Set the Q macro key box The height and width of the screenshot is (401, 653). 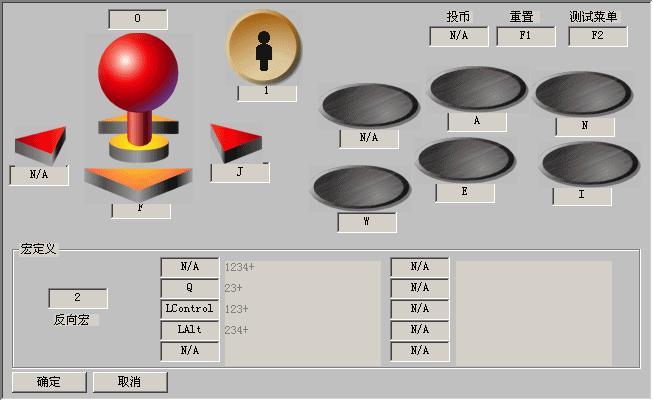pyautogui.click(x=190, y=288)
